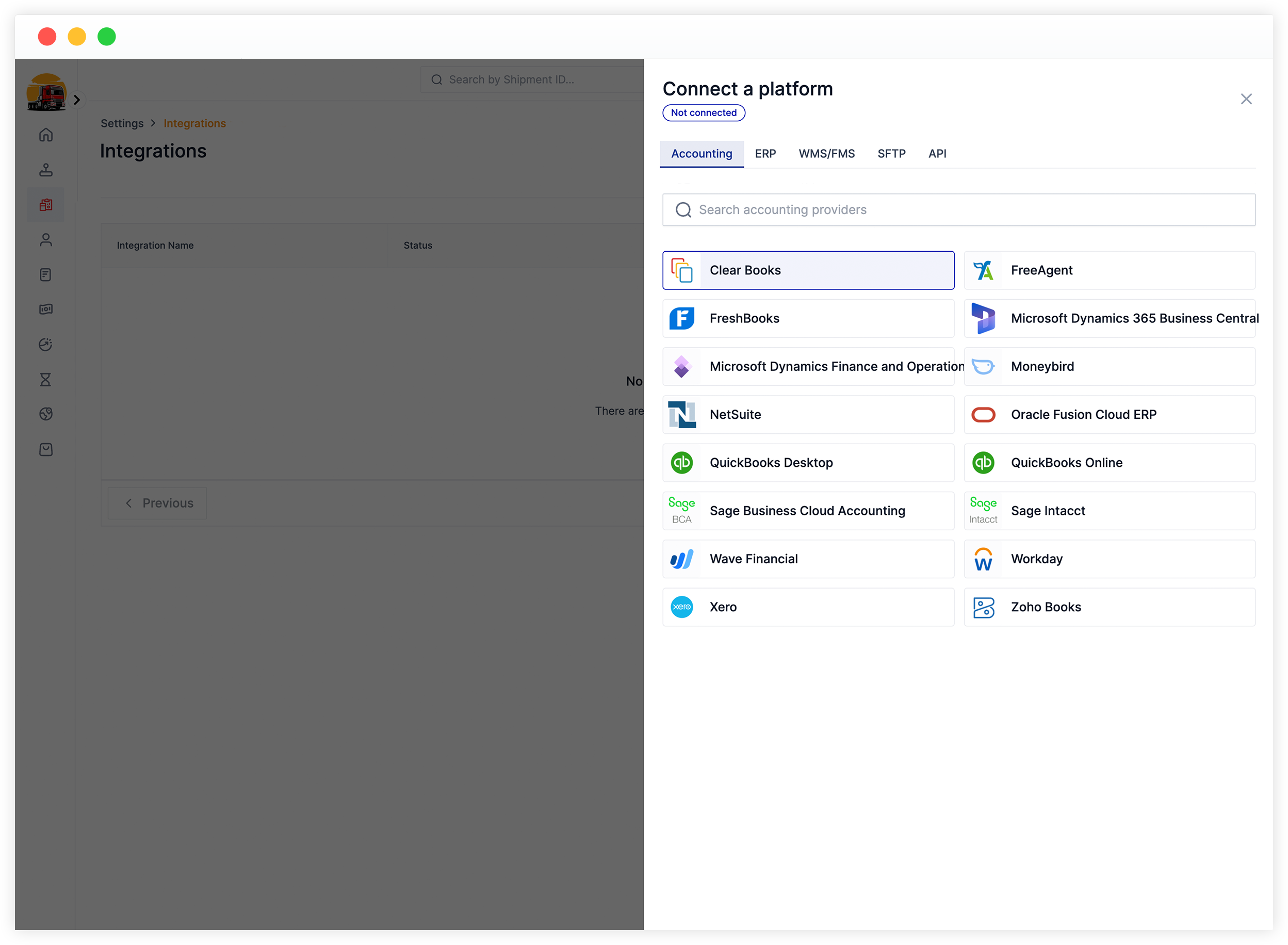Click the Integration Name column header
This screenshot has width=1288, height=945.
point(155,246)
